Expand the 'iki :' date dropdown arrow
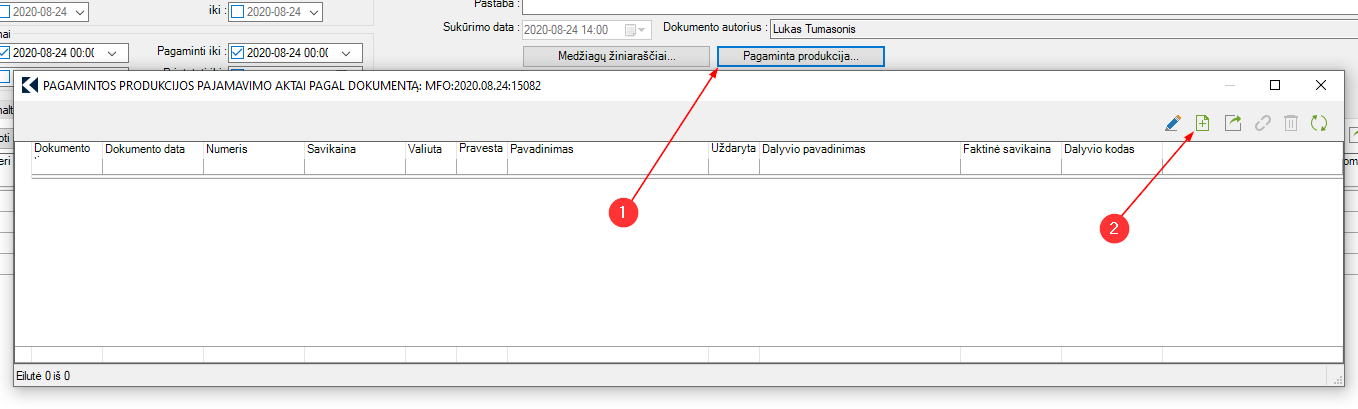 click(x=315, y=12)
